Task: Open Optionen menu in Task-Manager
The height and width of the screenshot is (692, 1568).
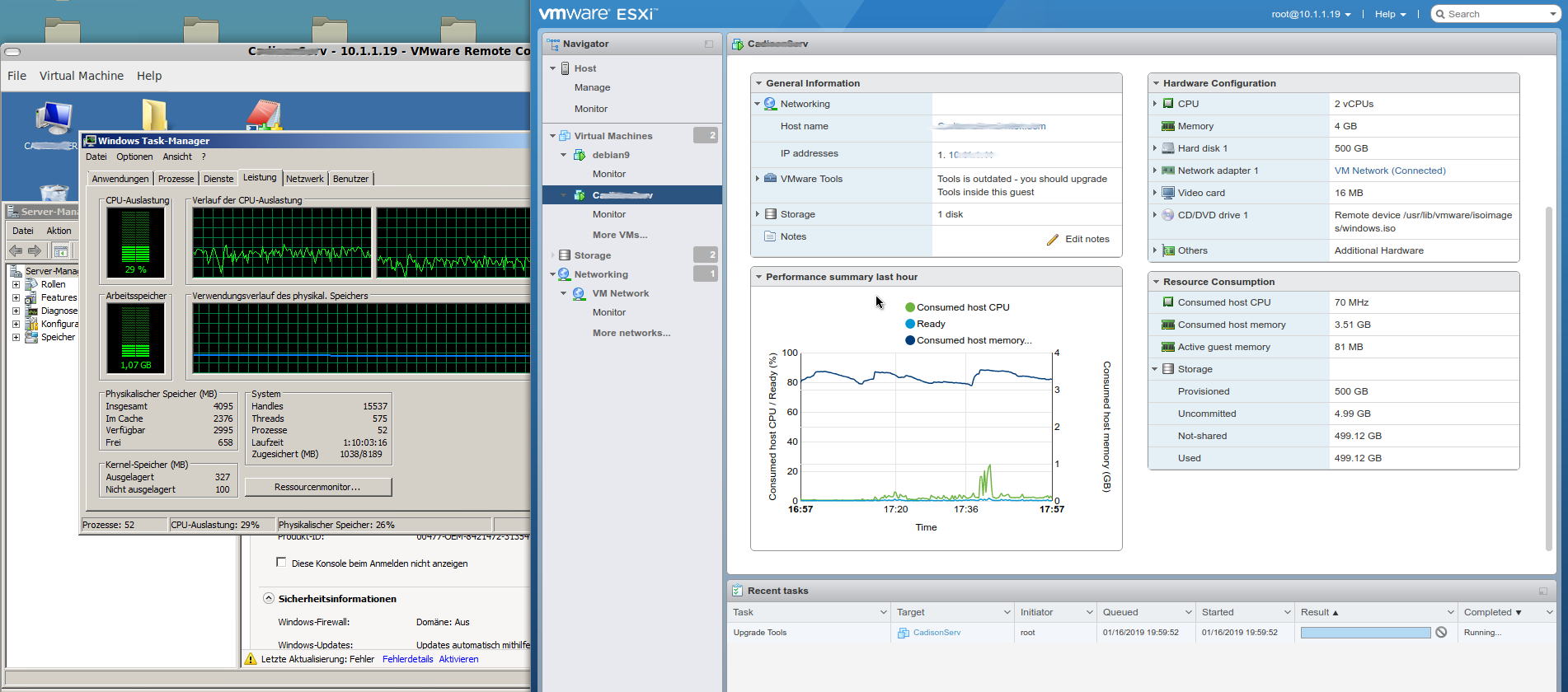Action: pyautogui.click(x=134, y=157)
